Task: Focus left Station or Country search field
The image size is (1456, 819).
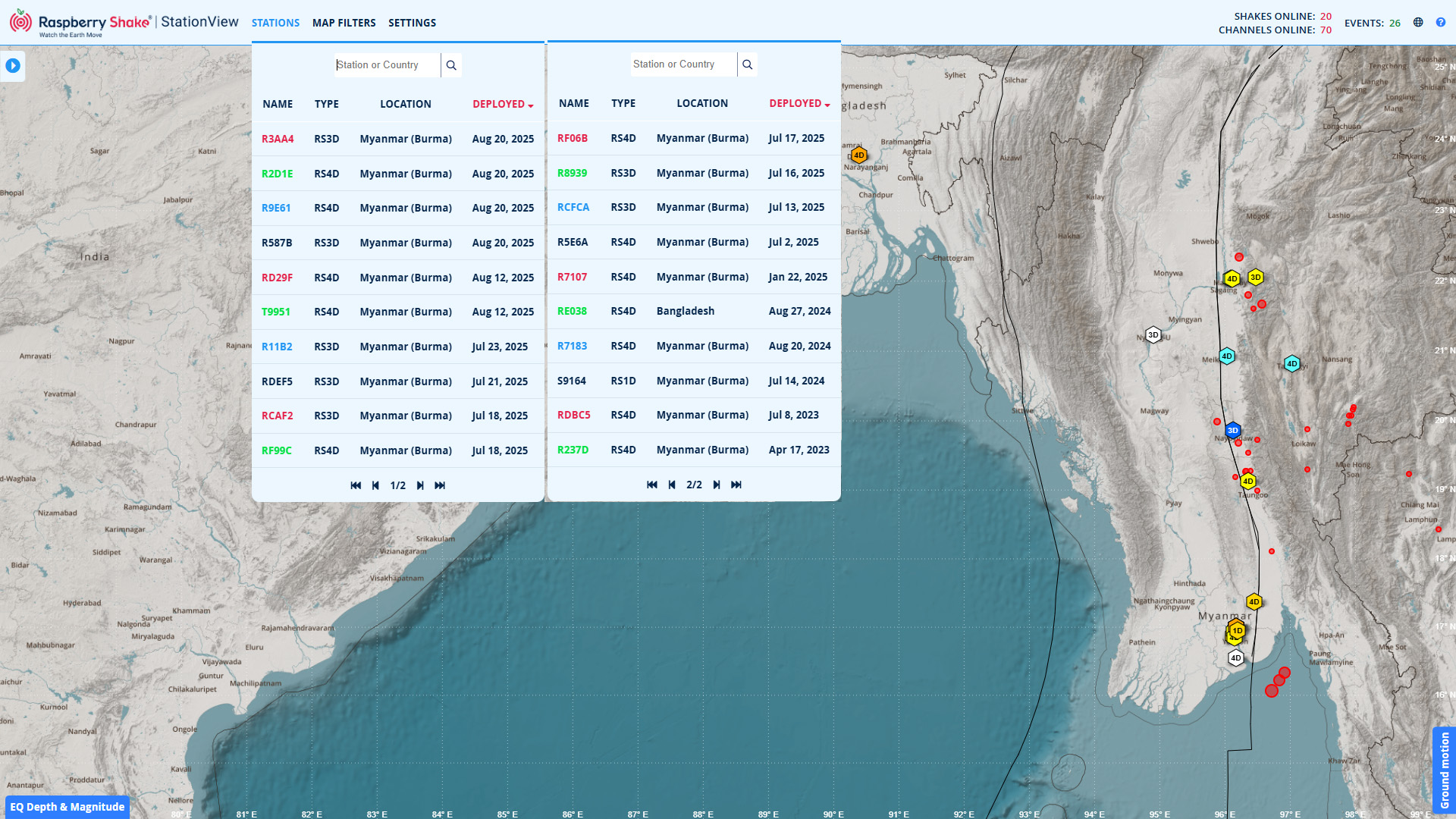Action: (387, 65)
